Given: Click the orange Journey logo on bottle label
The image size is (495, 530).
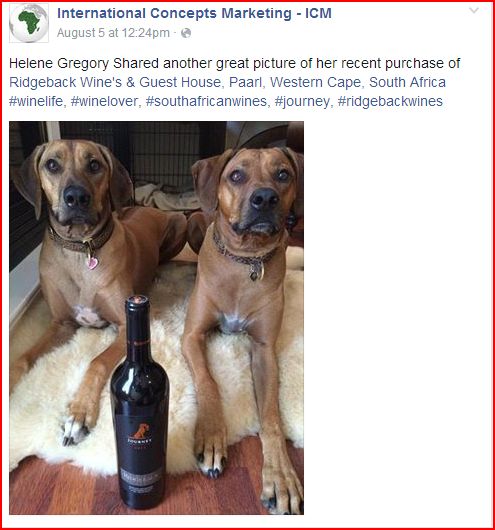Looking at the screenshot, I should pos(140,432).
